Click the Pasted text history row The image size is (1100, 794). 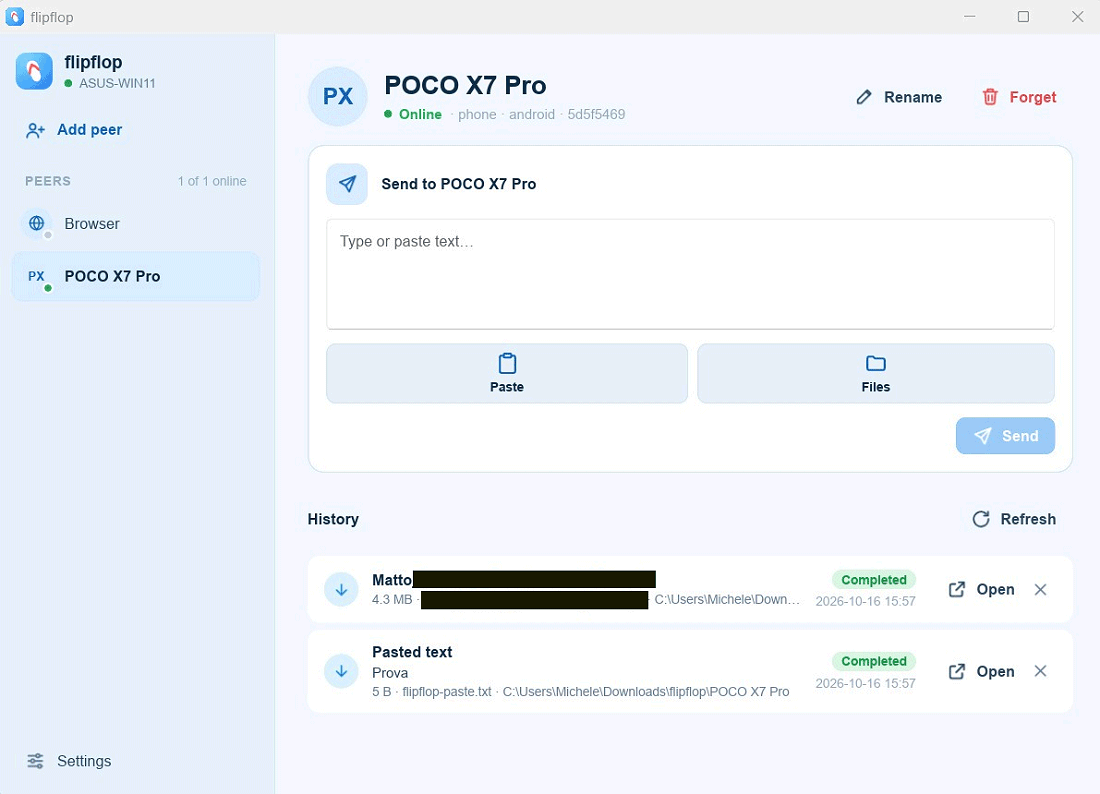[690, 671]
